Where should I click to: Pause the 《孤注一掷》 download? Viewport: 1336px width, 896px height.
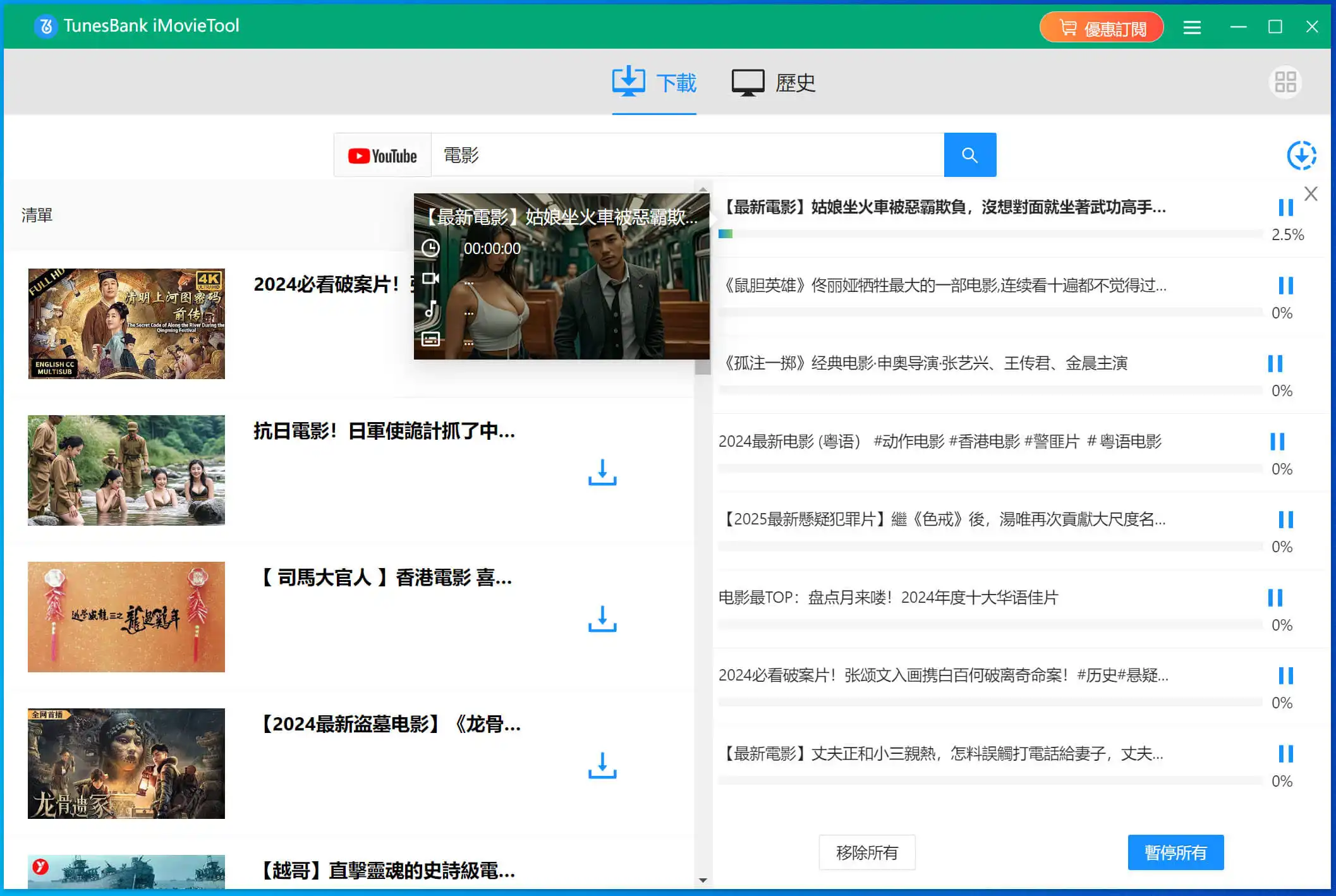1275,363
